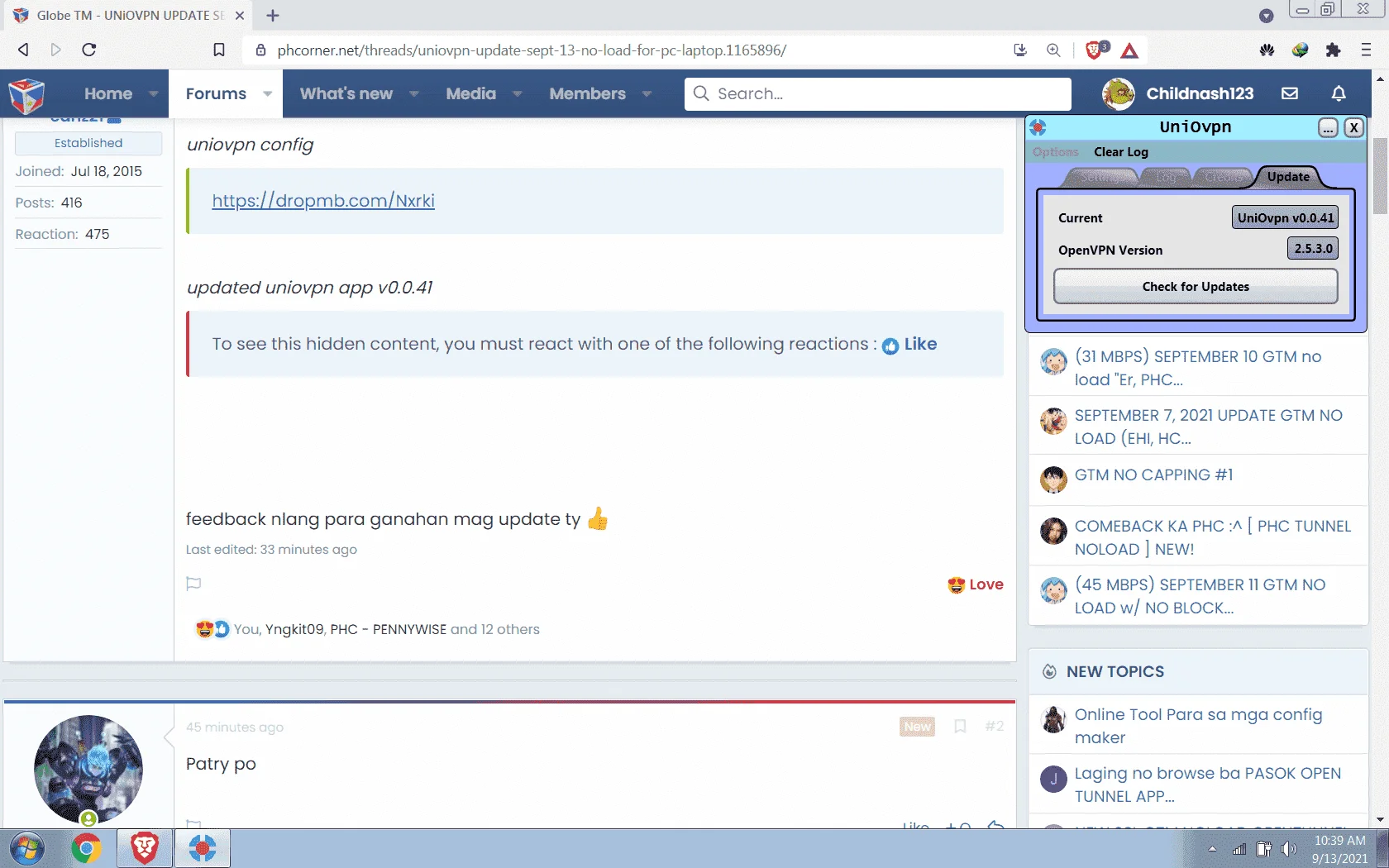This screenshot has width=1389, height=868.
Task: Open the SEPTEMBER 7, 2021 UPDATE GTM thread
Action: [1209, 427]
